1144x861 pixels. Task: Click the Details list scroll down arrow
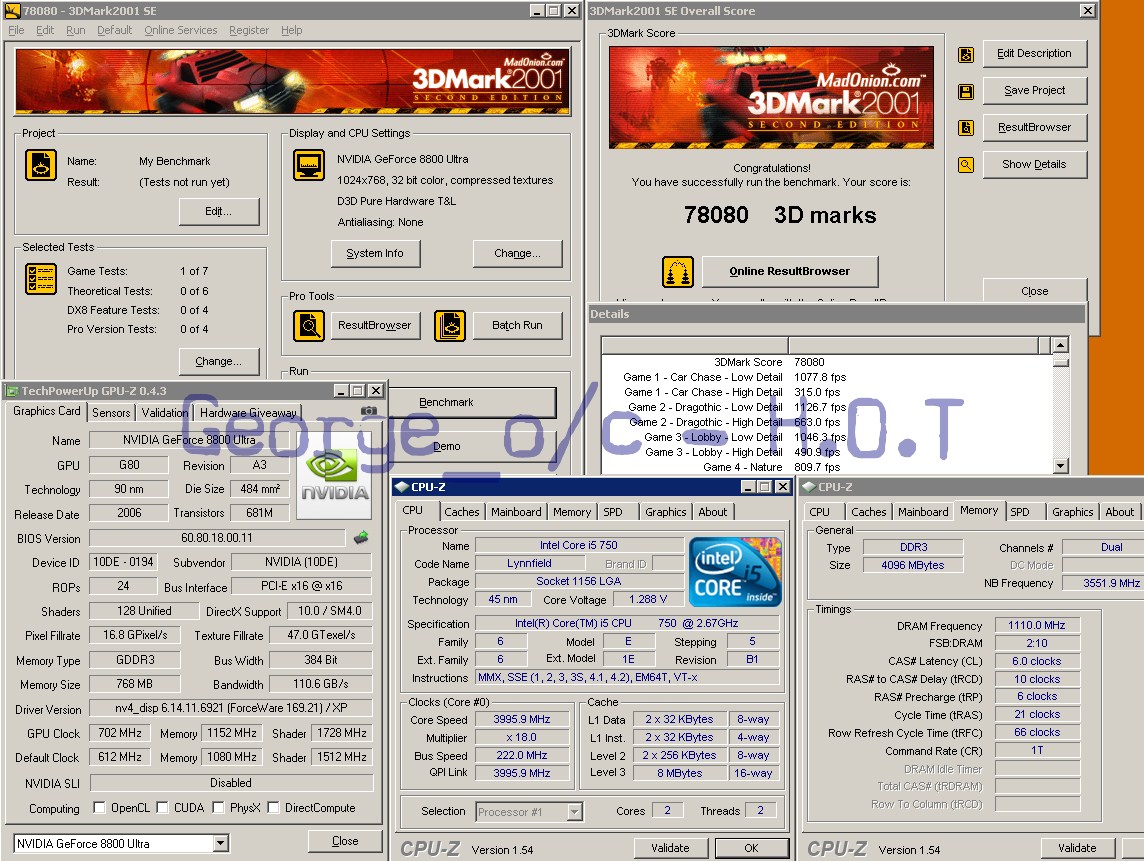1061,466
